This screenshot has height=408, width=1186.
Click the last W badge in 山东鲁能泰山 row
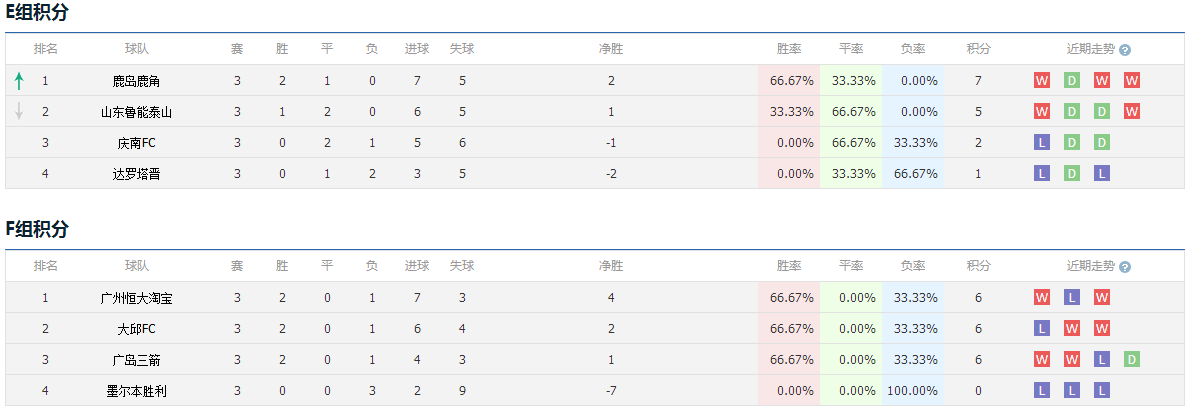tap(1132, 111)
